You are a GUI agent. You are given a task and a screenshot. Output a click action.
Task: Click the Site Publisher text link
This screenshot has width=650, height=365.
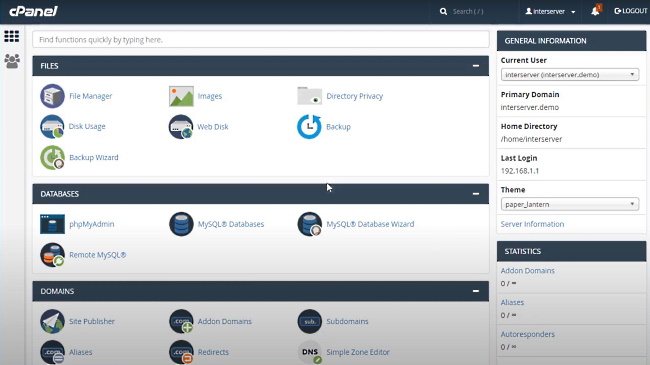pos(92,321)
